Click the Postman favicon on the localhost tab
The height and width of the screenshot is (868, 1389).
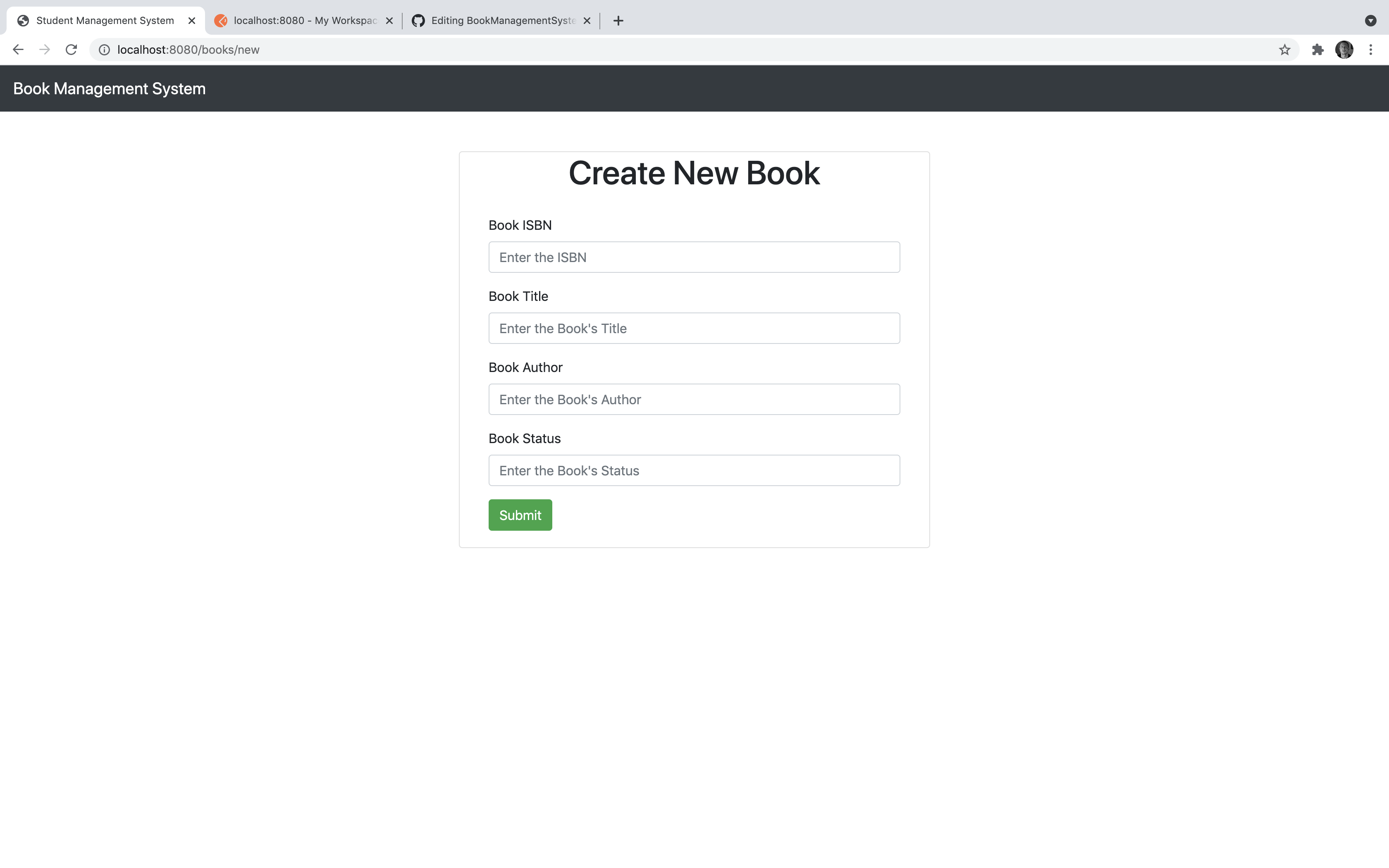coord(222,20)
